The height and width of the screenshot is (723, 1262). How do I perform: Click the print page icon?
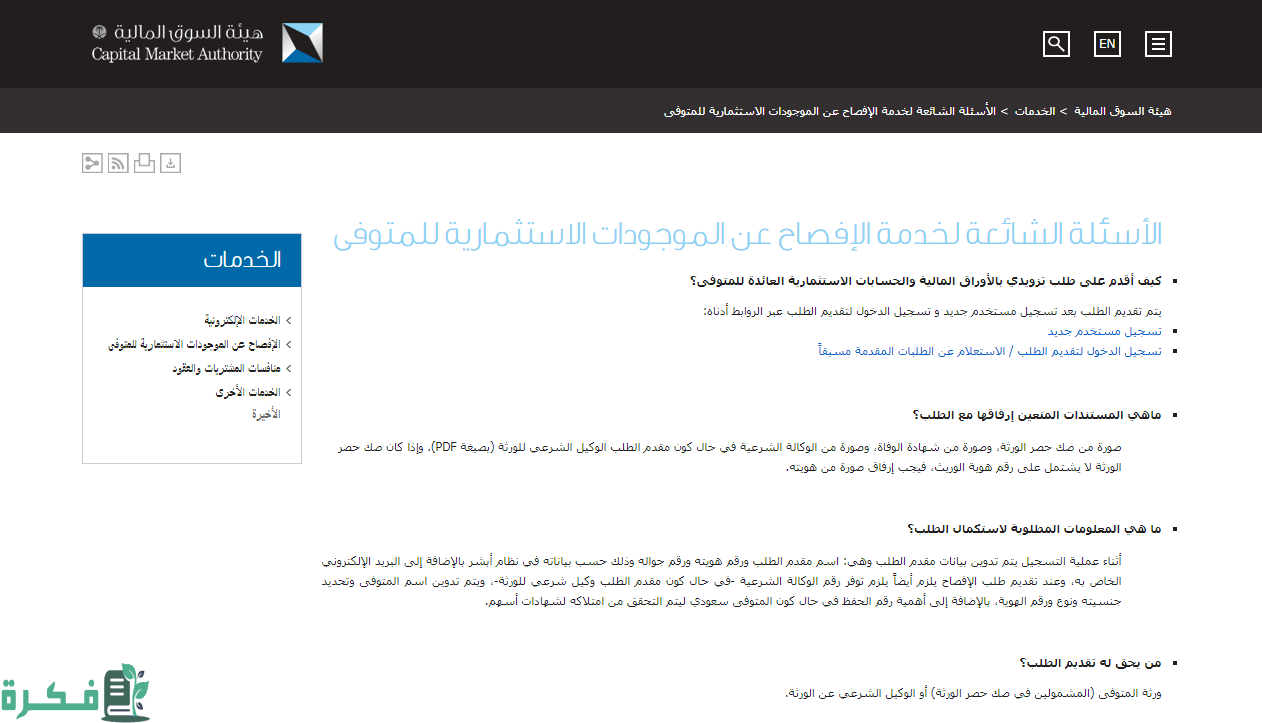coord(144,163)
